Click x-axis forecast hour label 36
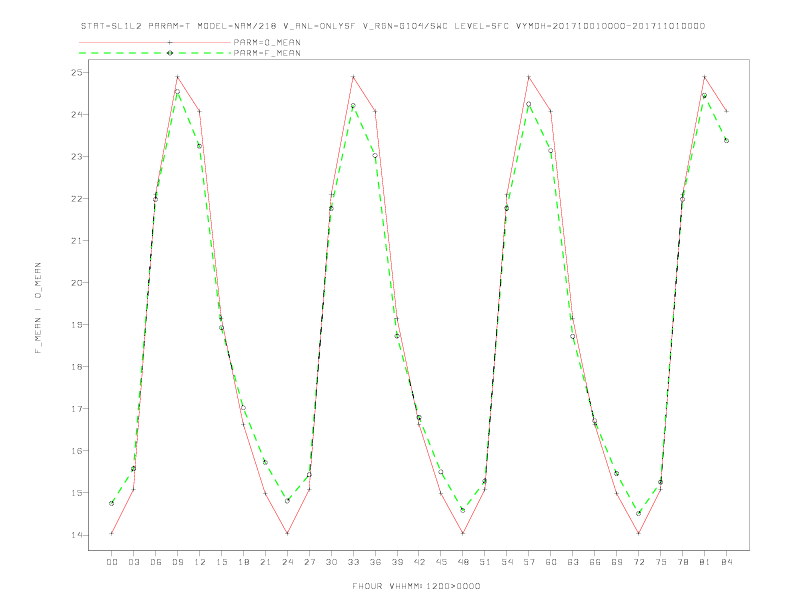 [x=375, y=562]
